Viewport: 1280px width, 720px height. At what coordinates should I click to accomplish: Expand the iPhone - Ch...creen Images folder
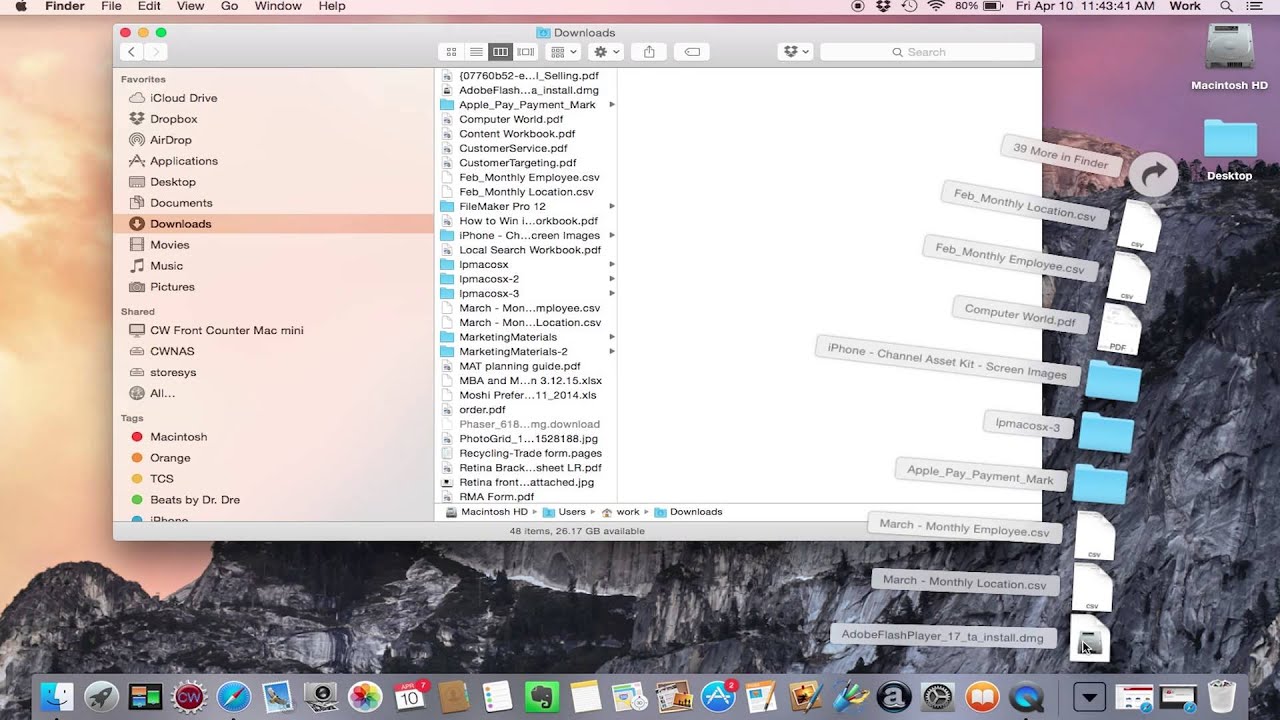tap(611, 235)
